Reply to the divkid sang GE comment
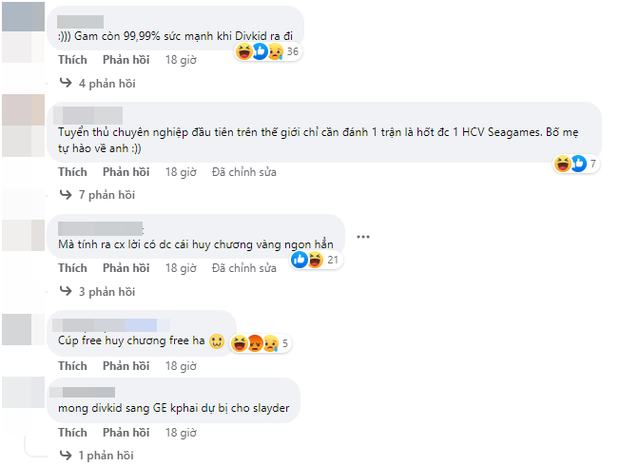Viewport: 640px width, 466px height. pos(126,432)
